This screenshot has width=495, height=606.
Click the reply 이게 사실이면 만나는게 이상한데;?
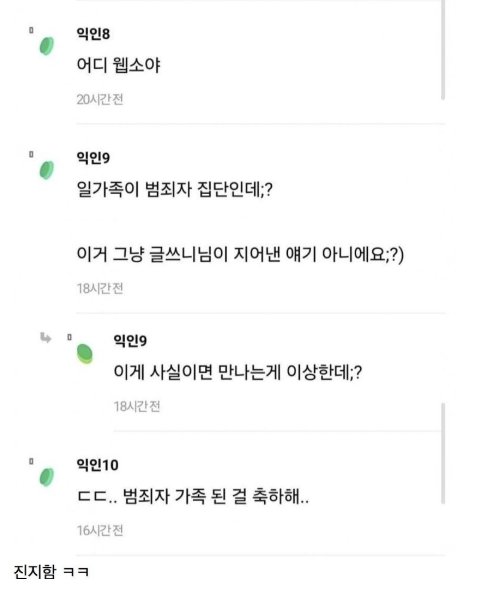238,372
